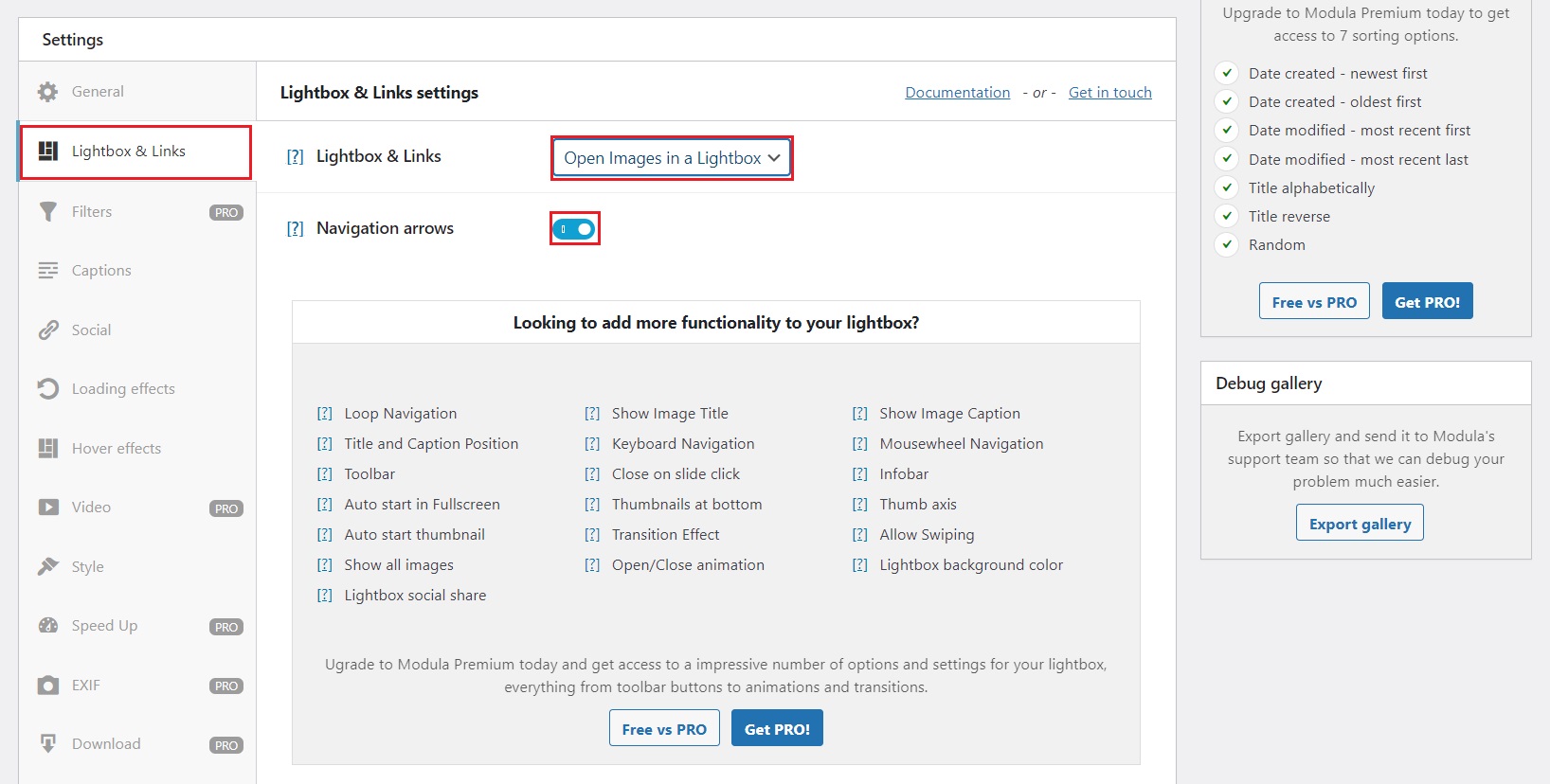The height and width of the screenshot is (784, 1550).
Task: Click the Social link chain icon
Action: pos(47,330)
